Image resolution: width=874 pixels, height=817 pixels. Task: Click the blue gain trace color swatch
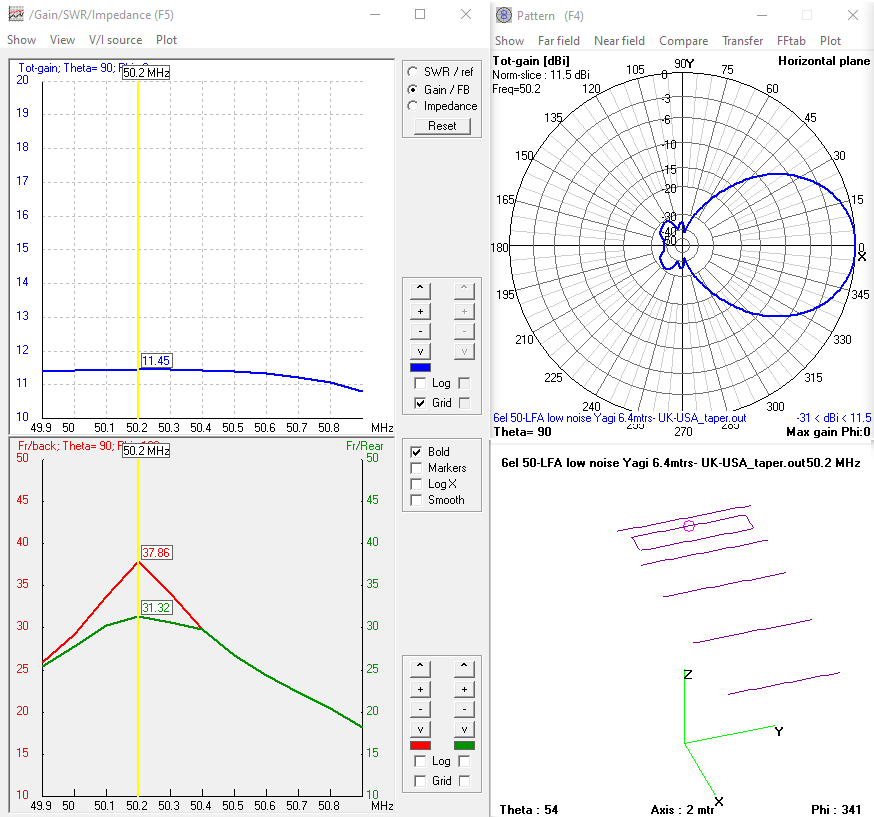tap(421, 367)
